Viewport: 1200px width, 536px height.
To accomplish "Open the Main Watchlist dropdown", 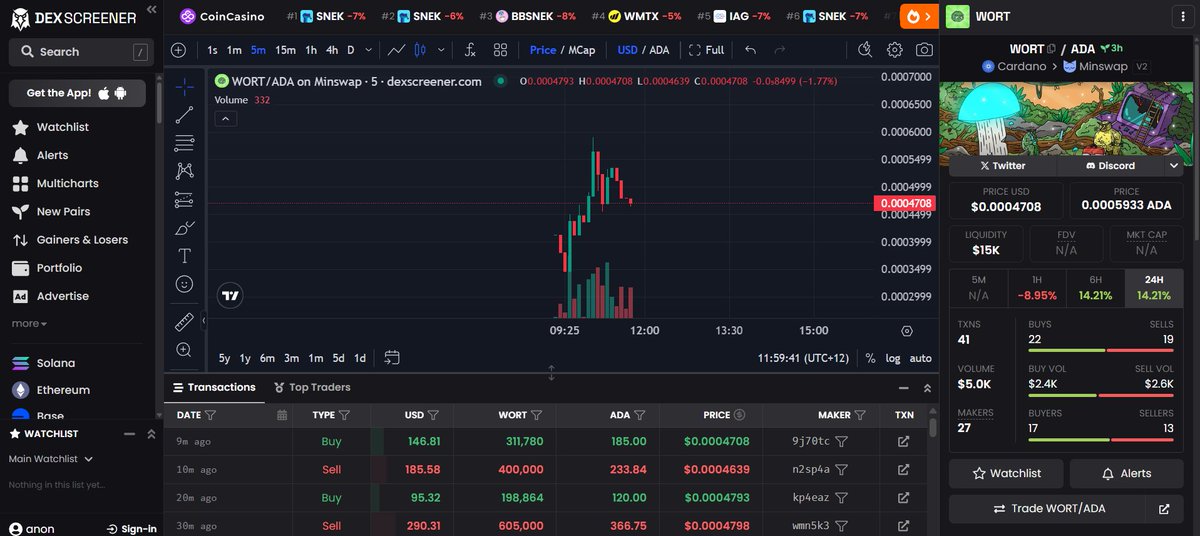I will click(51, 459).
